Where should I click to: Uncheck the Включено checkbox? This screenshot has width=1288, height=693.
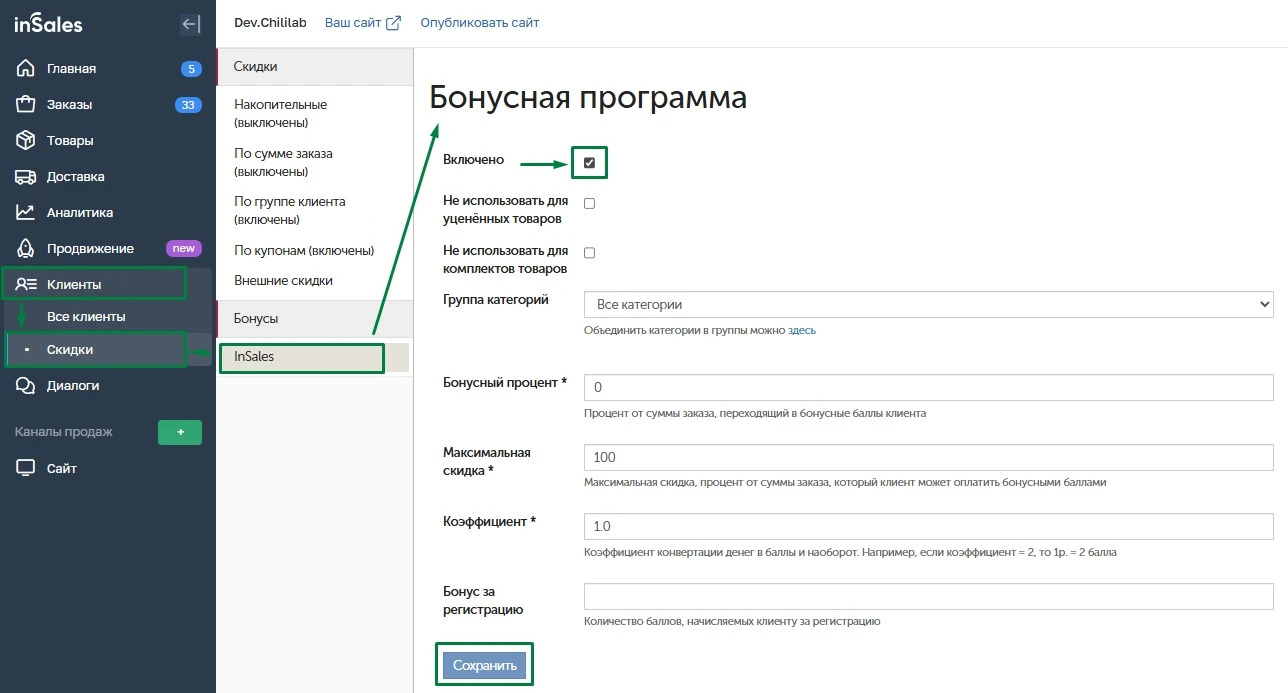point(590,162)
